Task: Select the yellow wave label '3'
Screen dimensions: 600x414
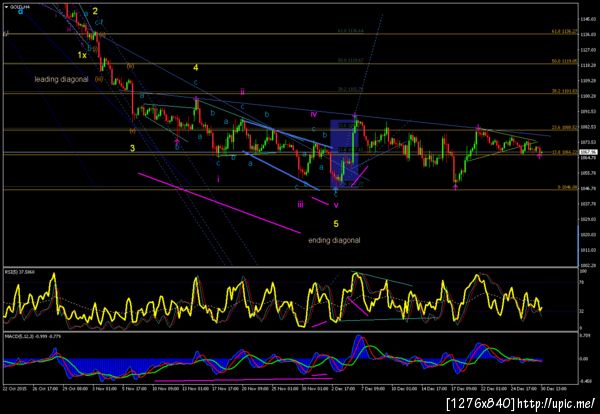Action: (132, 148)
